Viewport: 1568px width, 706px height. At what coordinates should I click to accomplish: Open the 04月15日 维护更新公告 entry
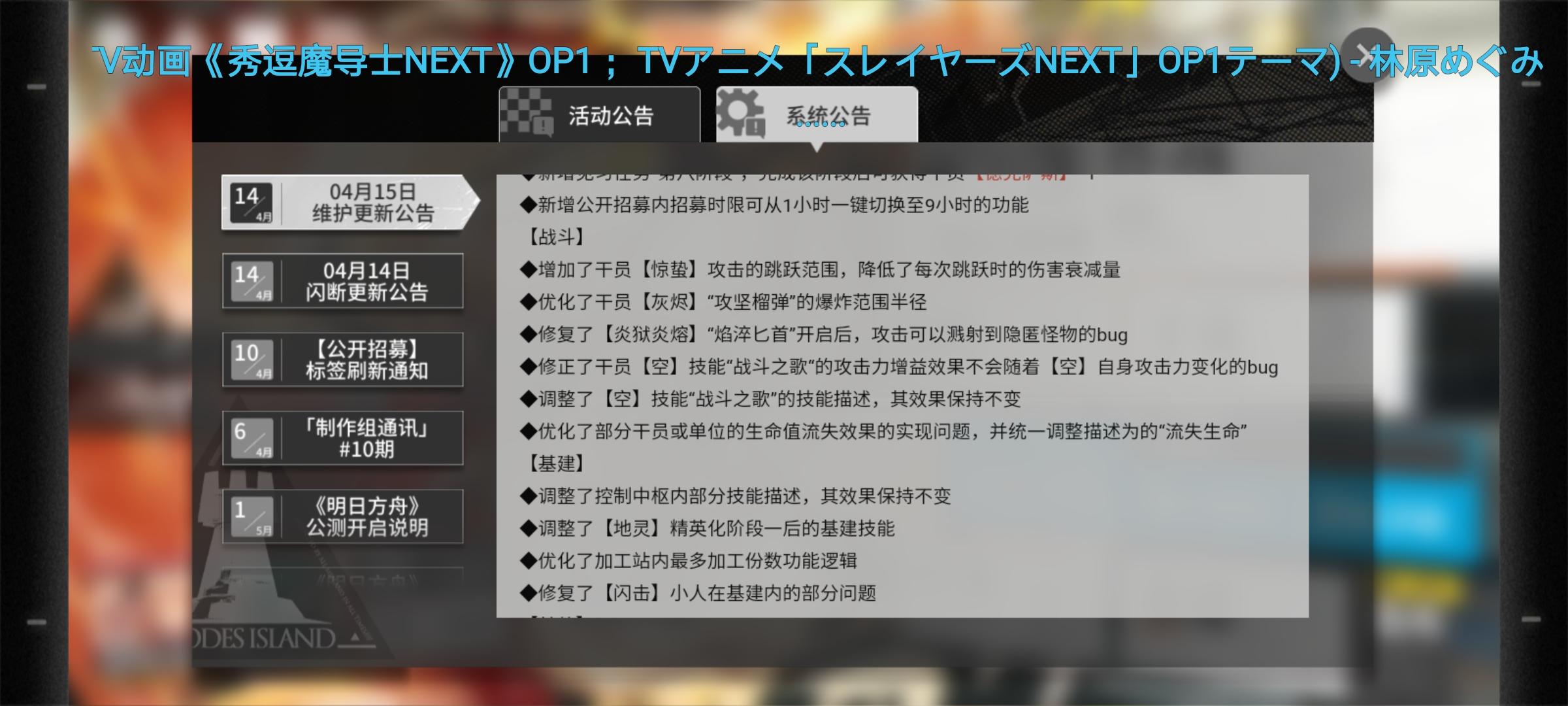click(351, 203)
